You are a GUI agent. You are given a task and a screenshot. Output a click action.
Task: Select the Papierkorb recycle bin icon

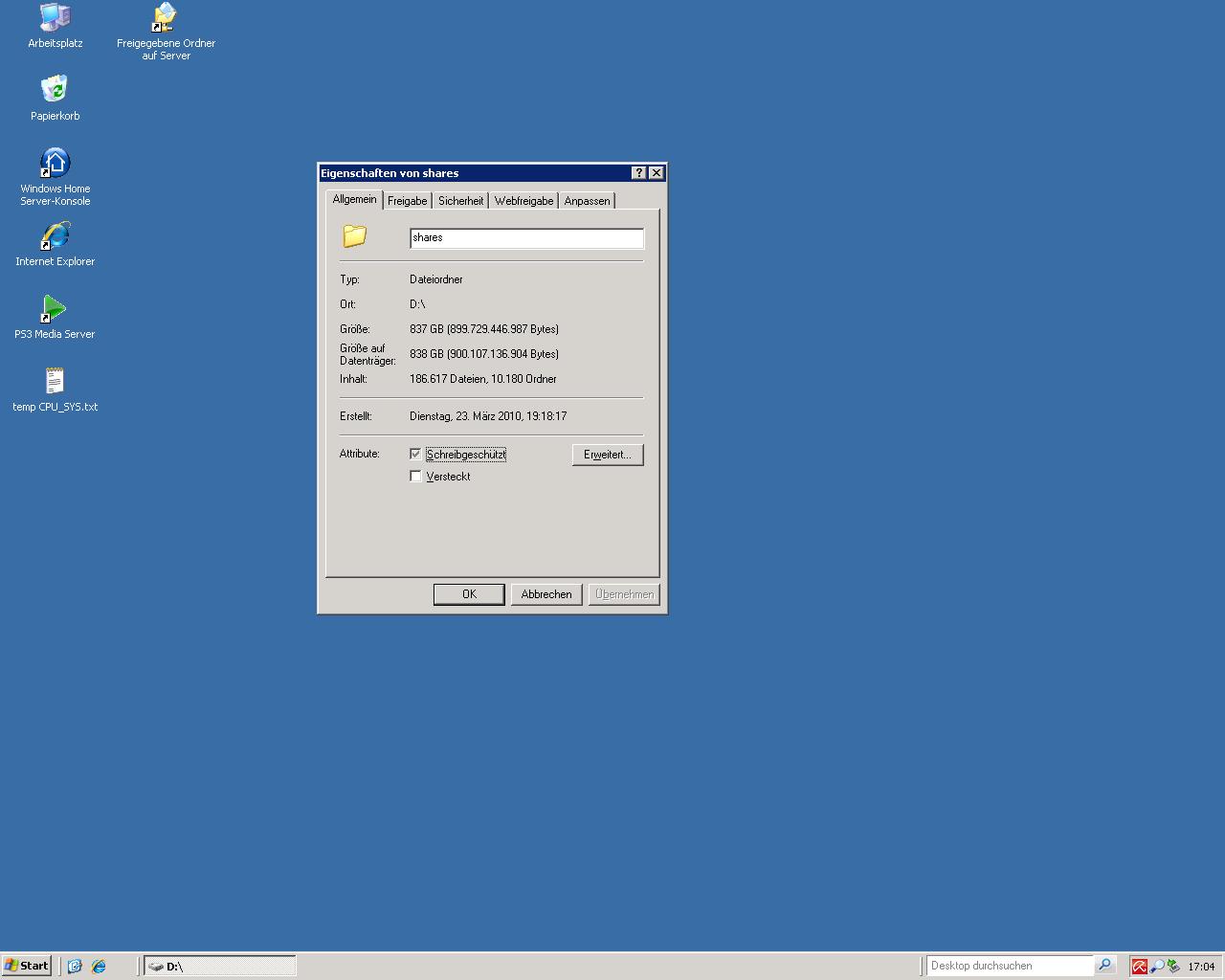coord(55,91)
